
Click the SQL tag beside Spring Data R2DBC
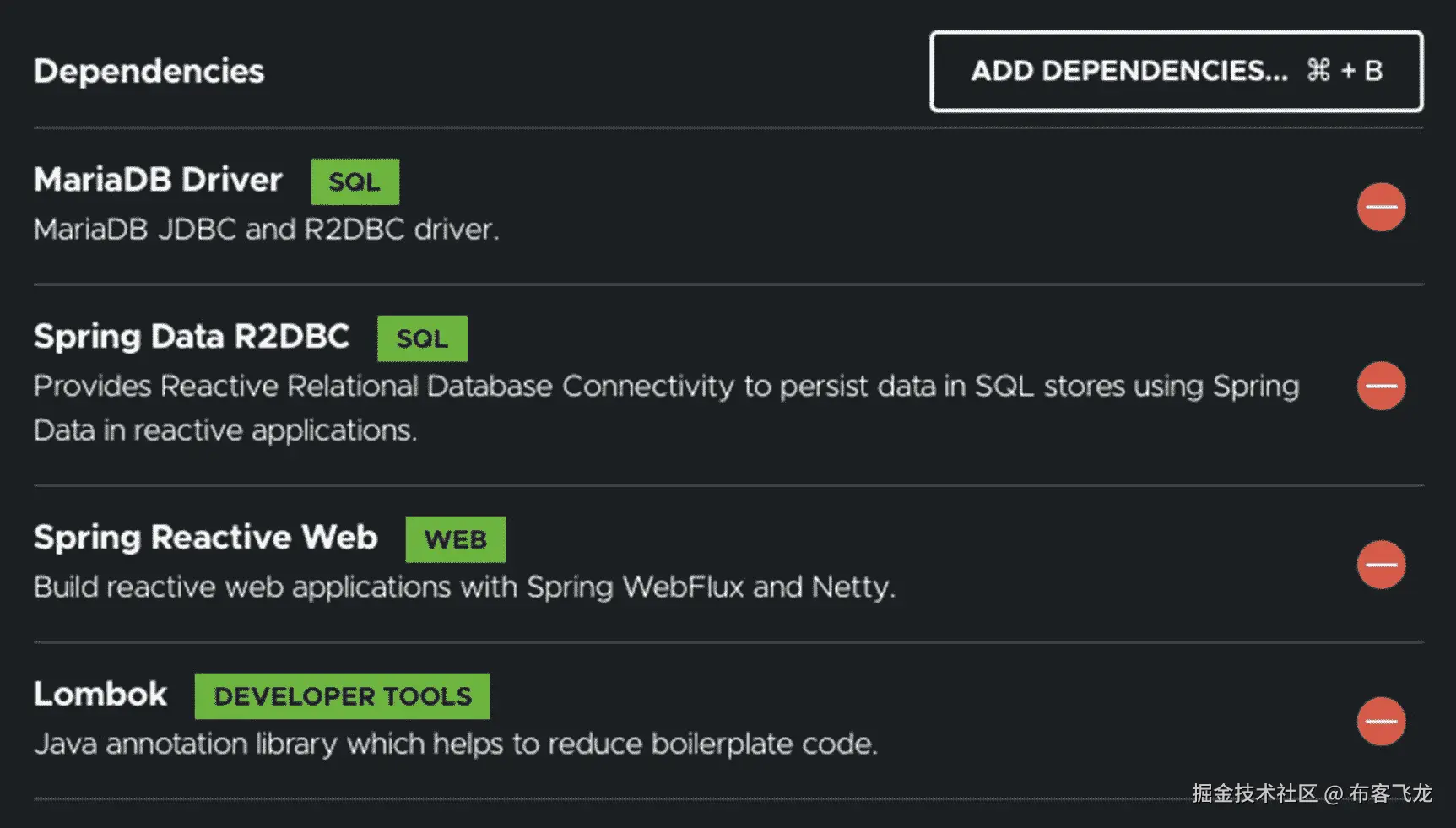[x=422, y=338]
